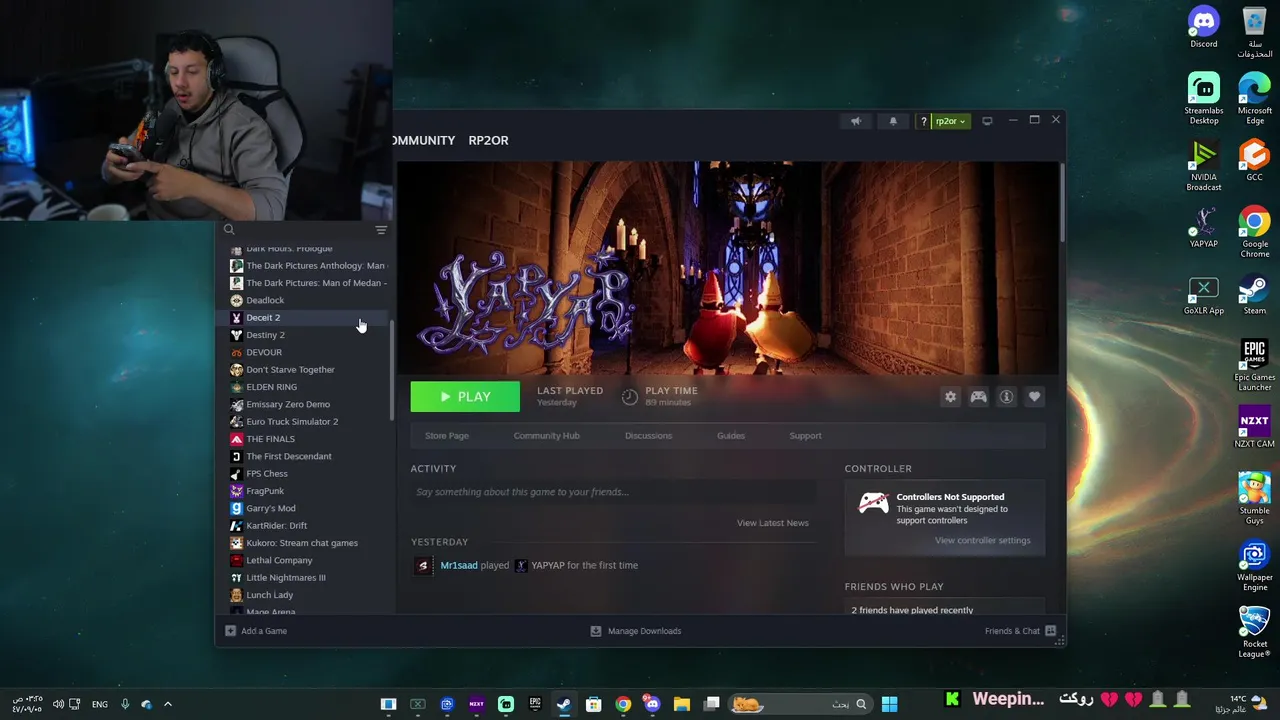The width and height of the screenshot is (1280, 720).
Task: Open controller layout icon beside gear
Action: [978, 397]
